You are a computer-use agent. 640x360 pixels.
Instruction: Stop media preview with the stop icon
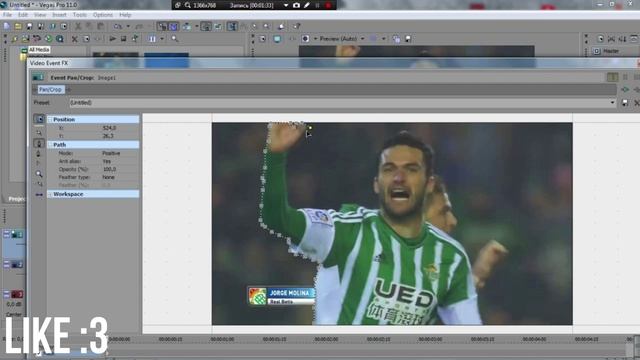[x=123, y=39]
